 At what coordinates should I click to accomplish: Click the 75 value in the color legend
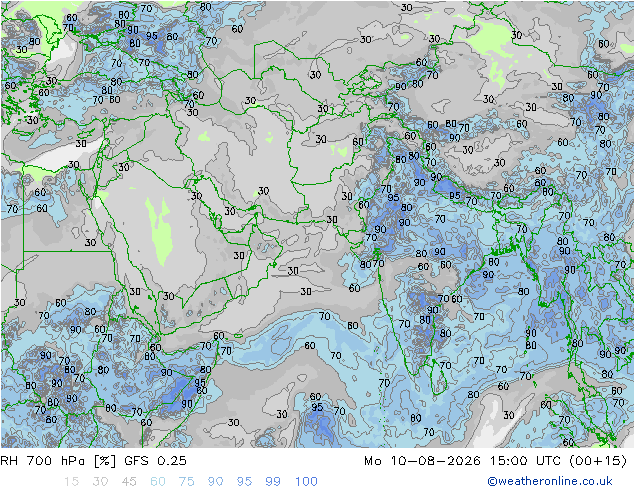tap(186, 482)
